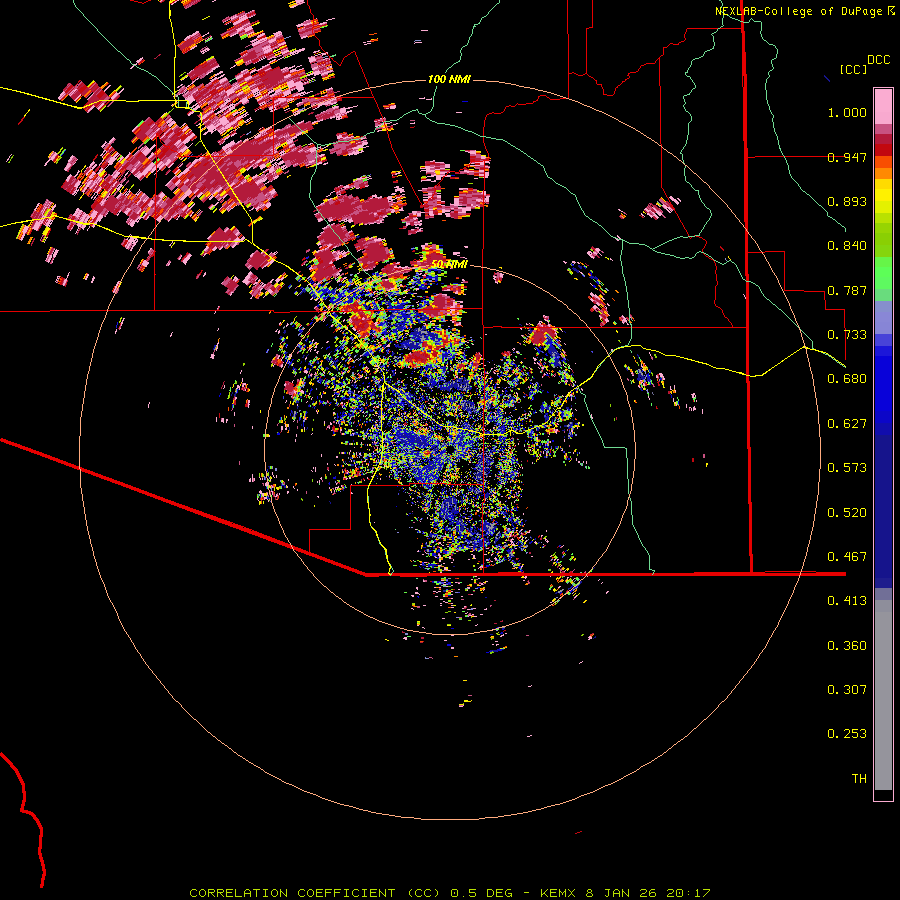Click the 0.840 legend value
This screenshot has width=900, height=900.
coord(847,246)
